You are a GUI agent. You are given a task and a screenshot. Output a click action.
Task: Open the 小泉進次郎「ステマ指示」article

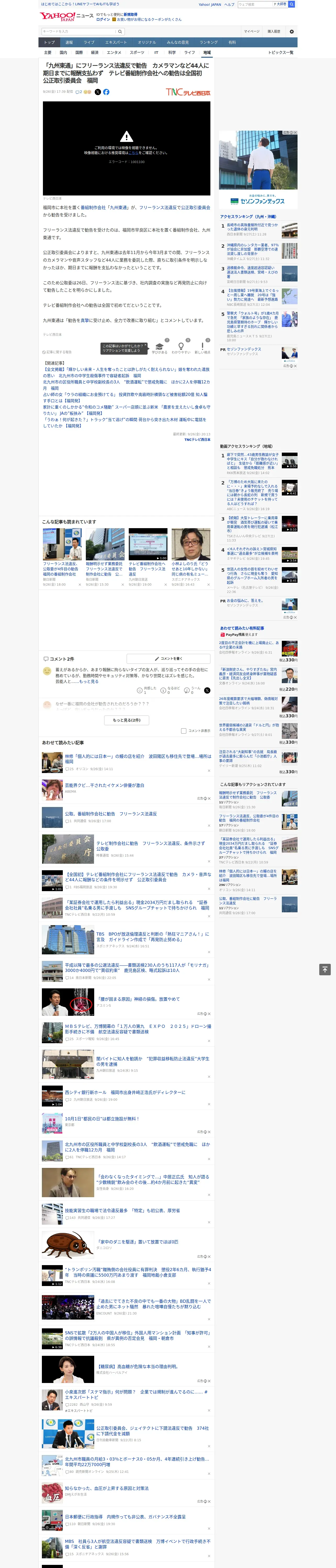pos(137,1394)
